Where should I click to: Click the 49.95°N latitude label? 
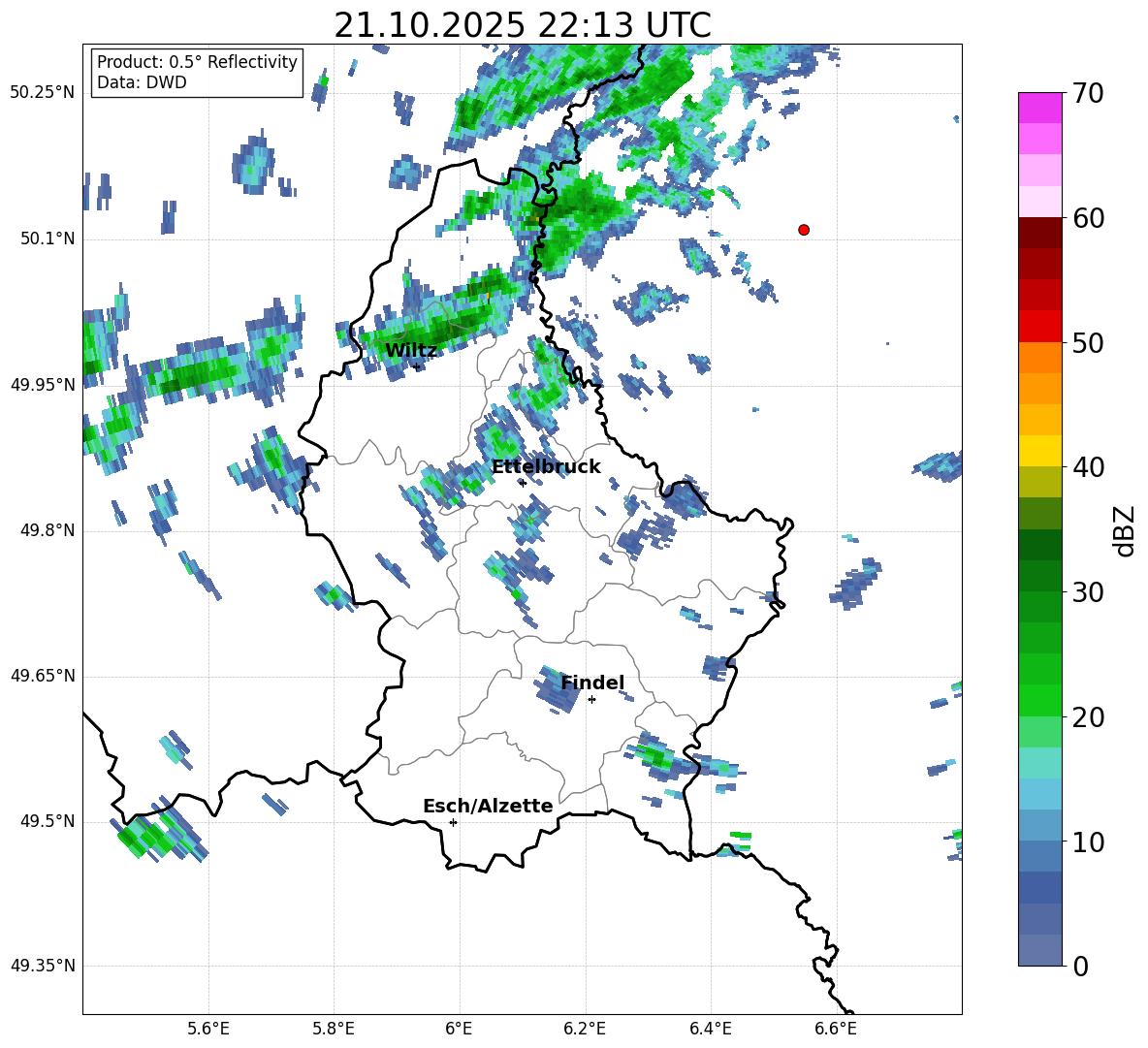(x=43, y=384)
